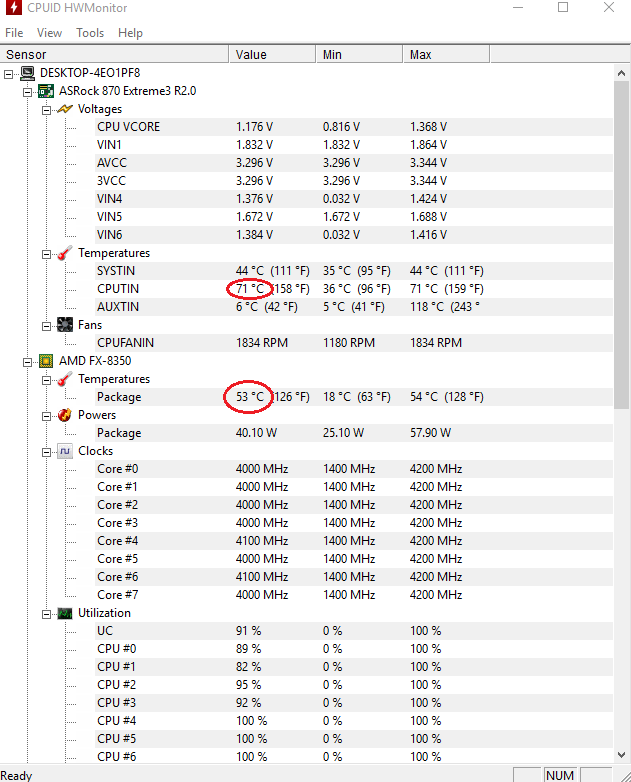
Task: Click the CPUID HWMonitor lightning bolt title icon
Action: (x=13, y=7)
